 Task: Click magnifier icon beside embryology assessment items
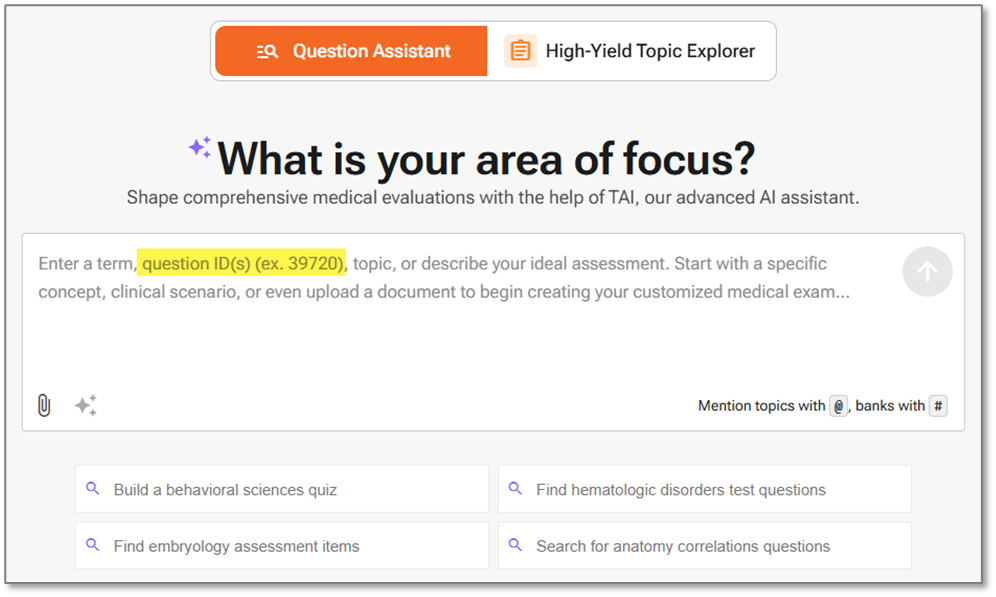click(x=93, y=545)
